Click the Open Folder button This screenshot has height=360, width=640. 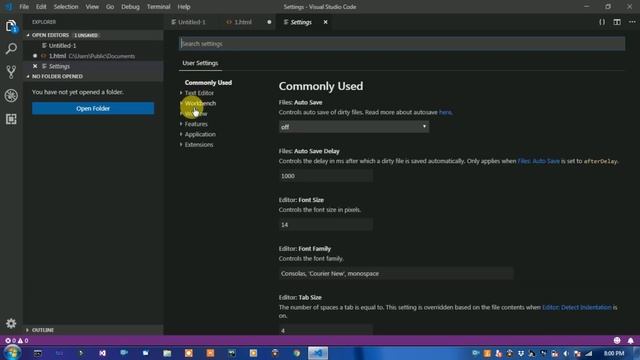pyautogui.click(x=93, y=108)
